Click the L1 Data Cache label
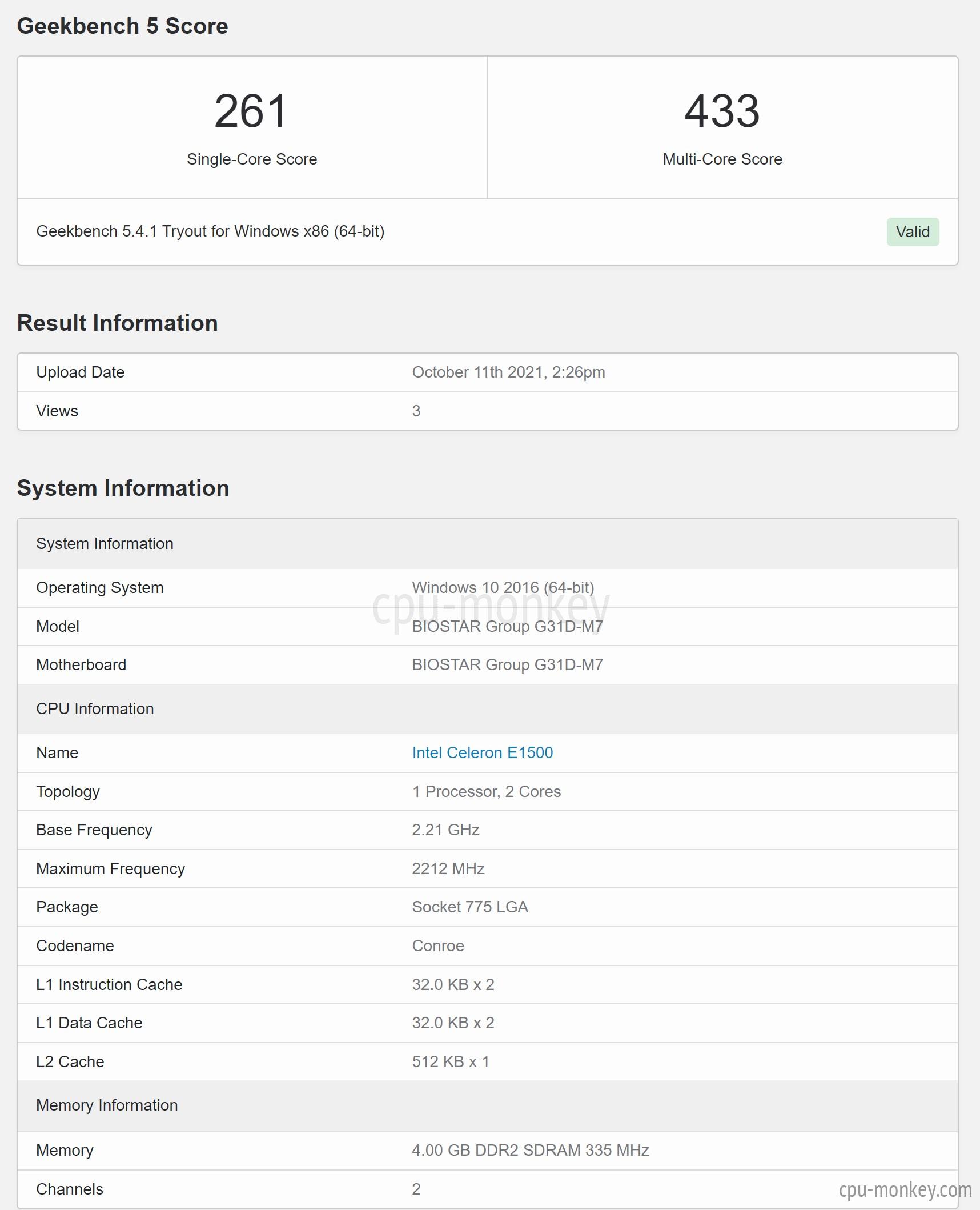The image size is (980, 1210). tap(89, 1023)
